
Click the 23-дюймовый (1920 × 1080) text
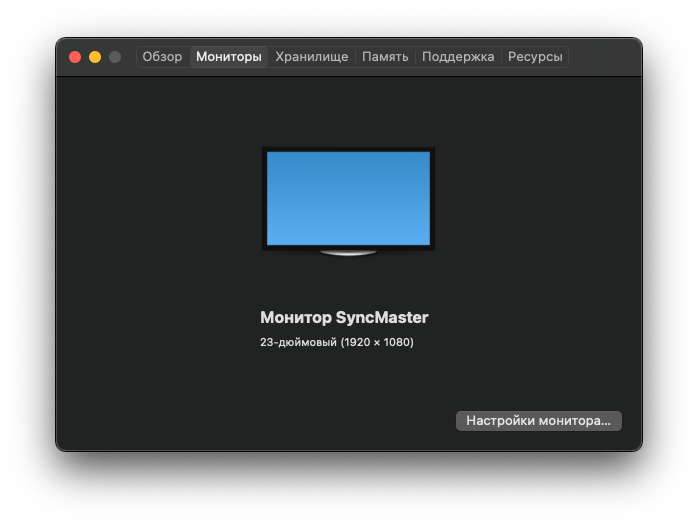pos(337,342)
